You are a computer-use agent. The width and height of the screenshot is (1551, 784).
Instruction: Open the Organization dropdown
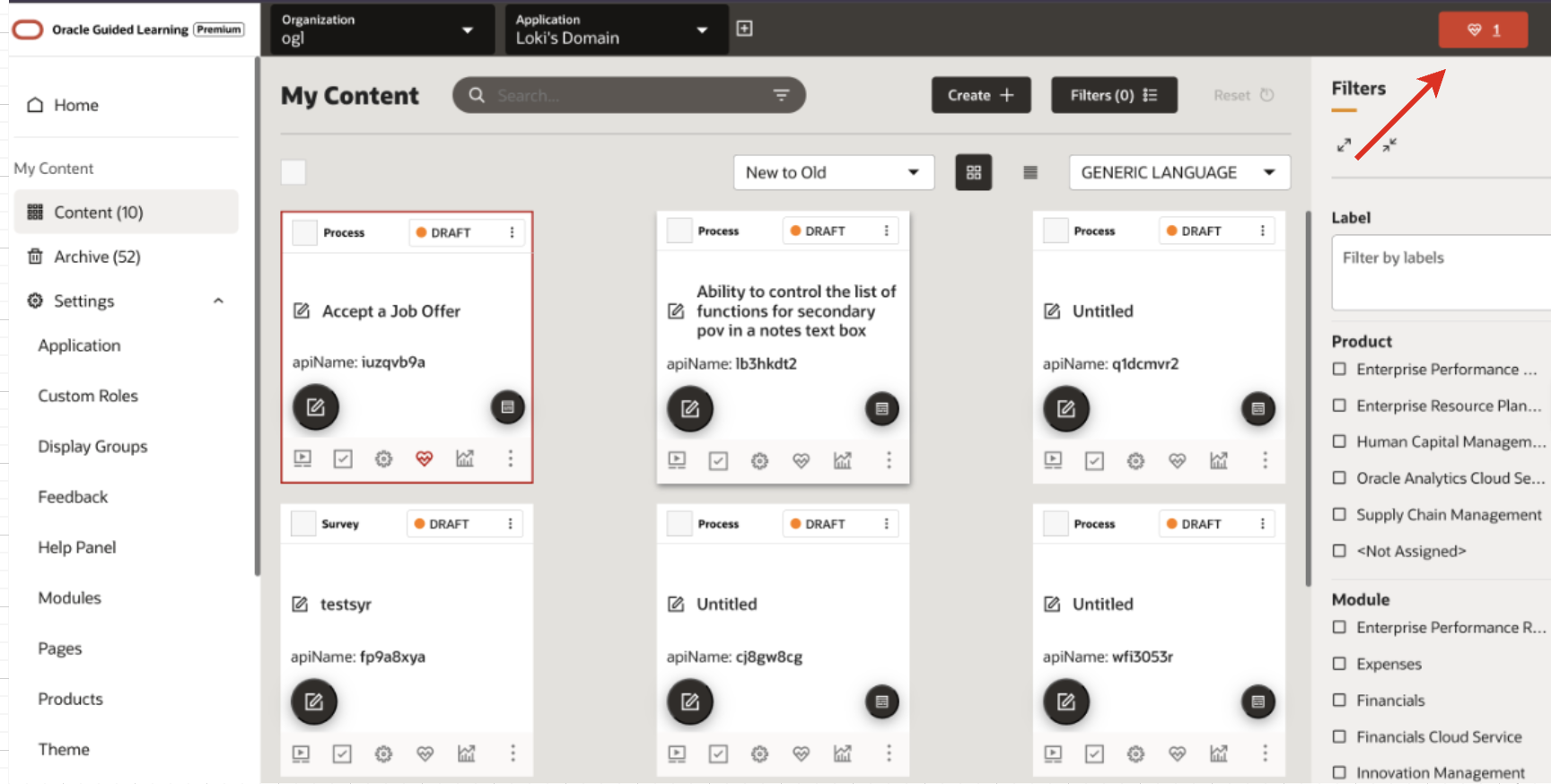tap(383, 30)
